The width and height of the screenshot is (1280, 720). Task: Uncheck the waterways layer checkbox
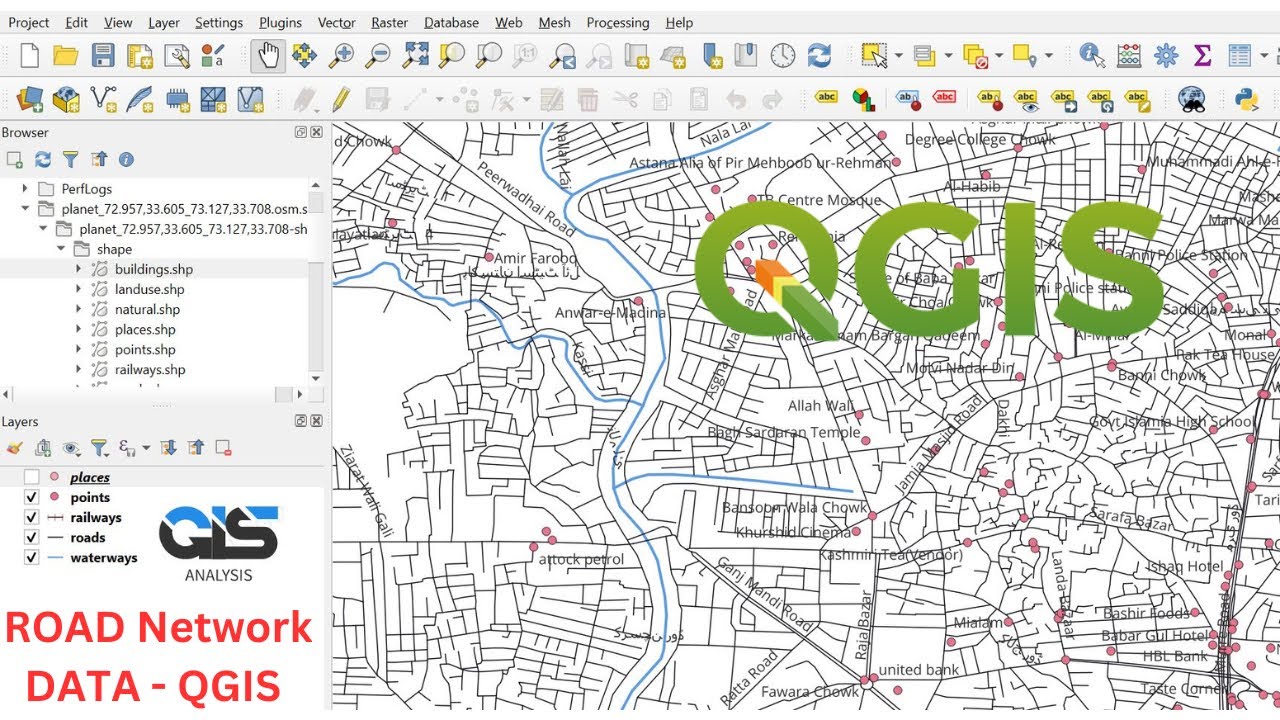pyautogui.click(x=32, y=557)
